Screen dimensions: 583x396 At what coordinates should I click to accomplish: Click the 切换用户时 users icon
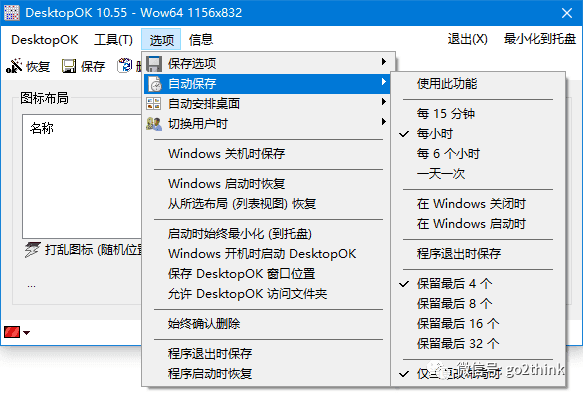click(x=154, y=124)
